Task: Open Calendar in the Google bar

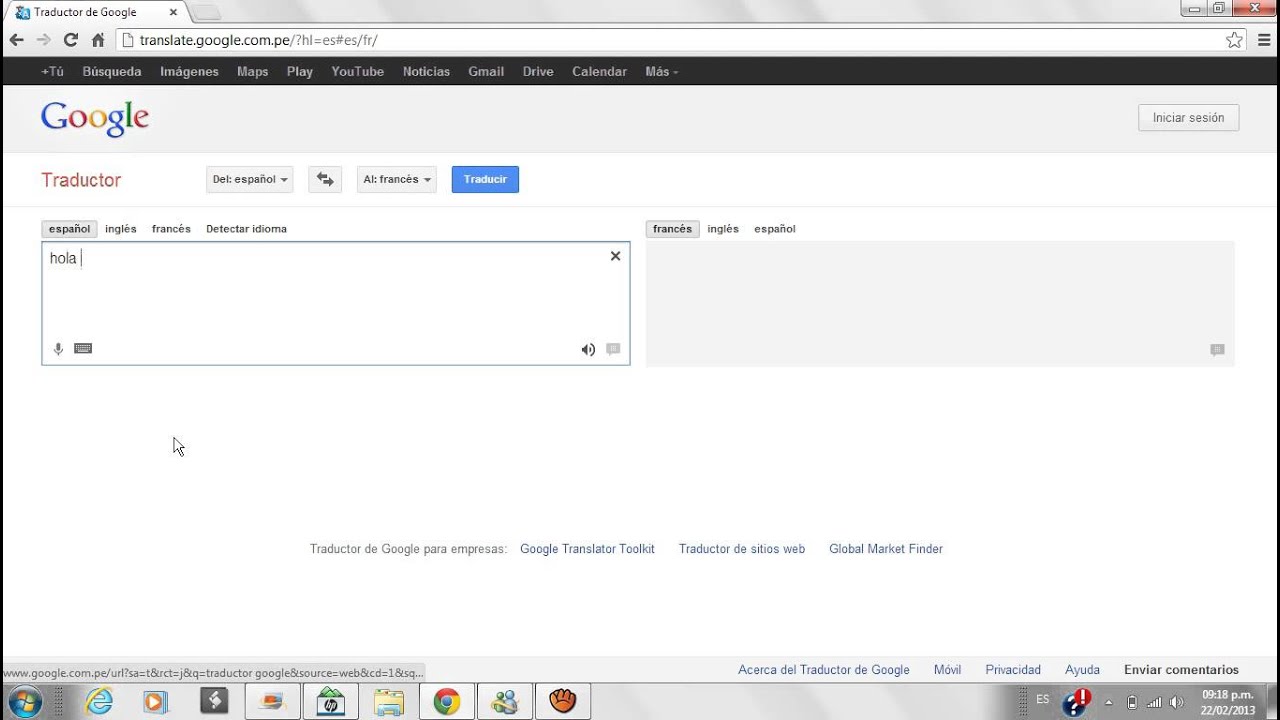Action: coord(600,72)
